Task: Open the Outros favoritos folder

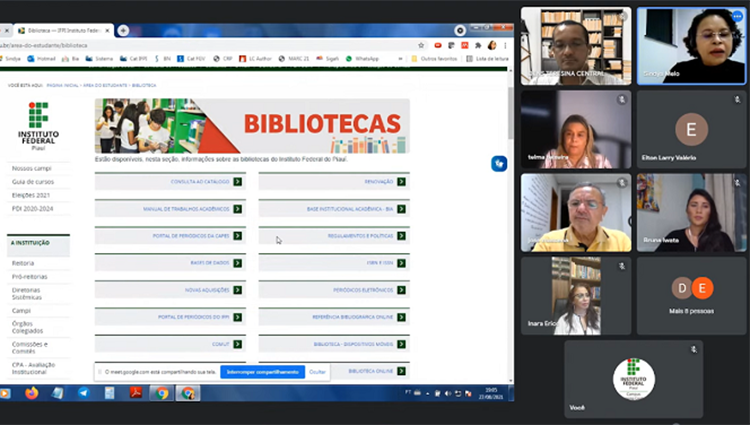Action: [434, 59]
